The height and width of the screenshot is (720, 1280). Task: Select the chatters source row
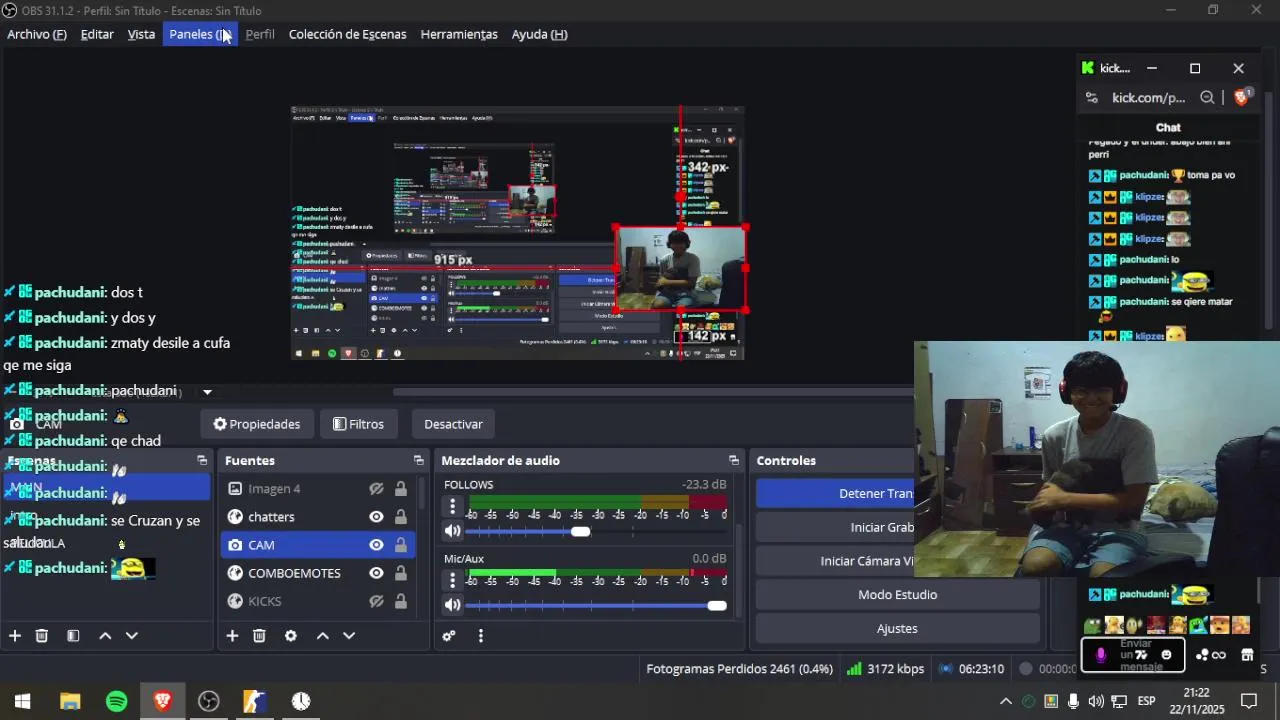318,517
